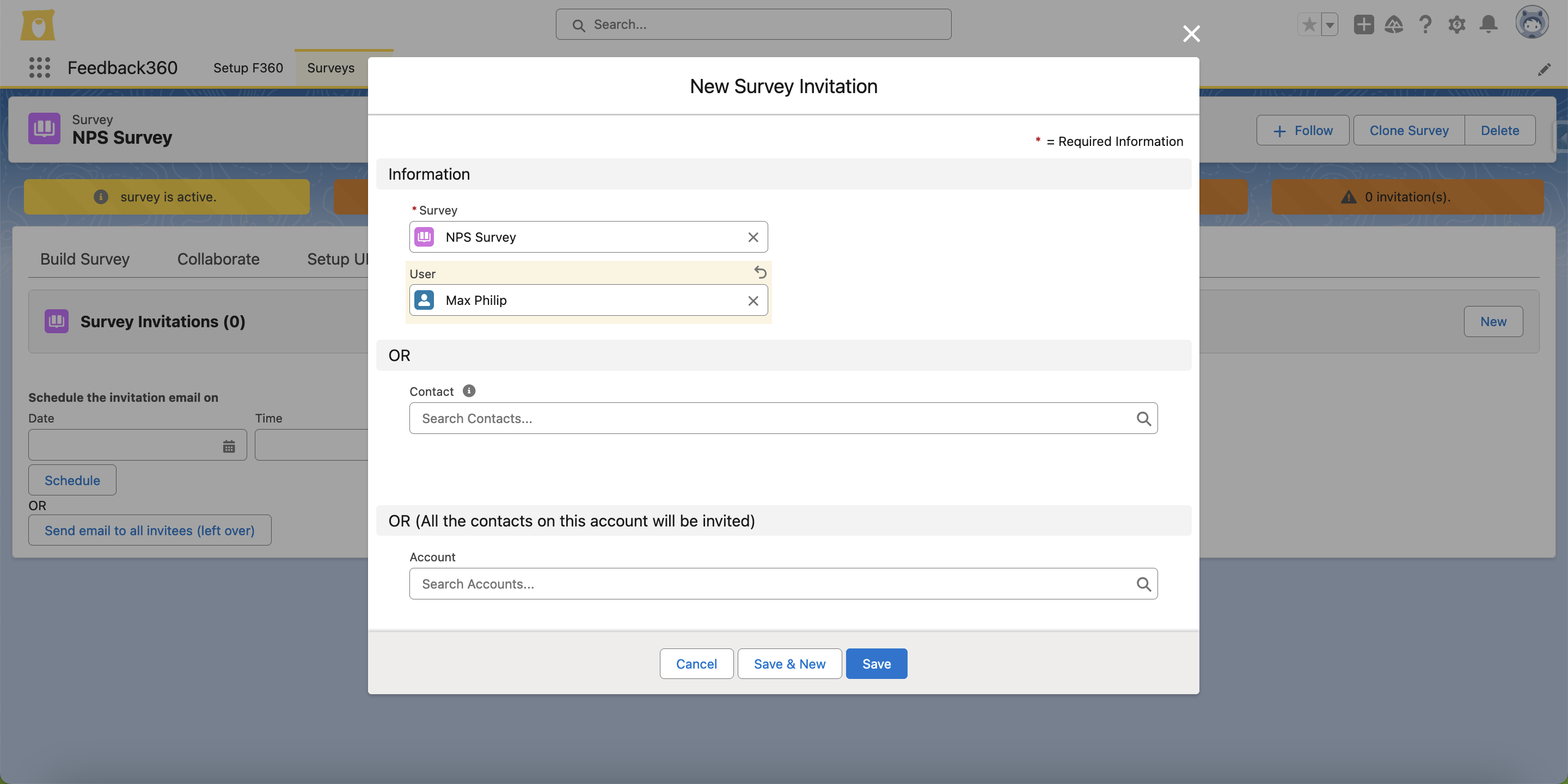Clear the NPS Survey selection
Image resolution: width=1568 pixels, height=784 pixels.
753,237
